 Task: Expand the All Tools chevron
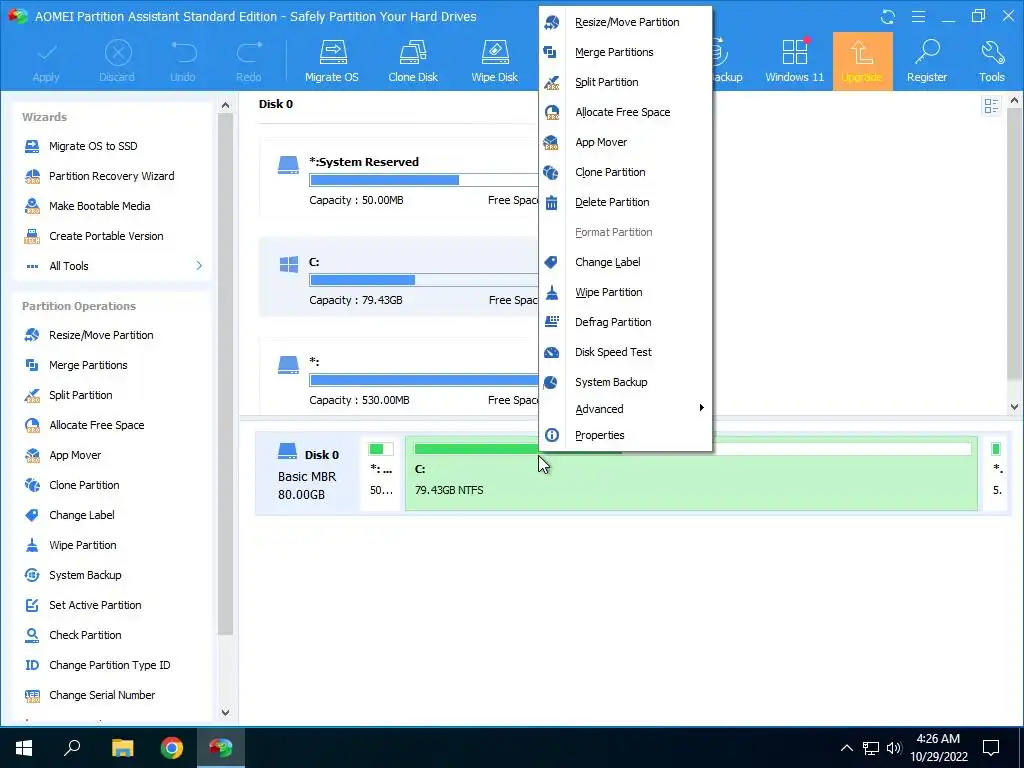tap(199, 266)
